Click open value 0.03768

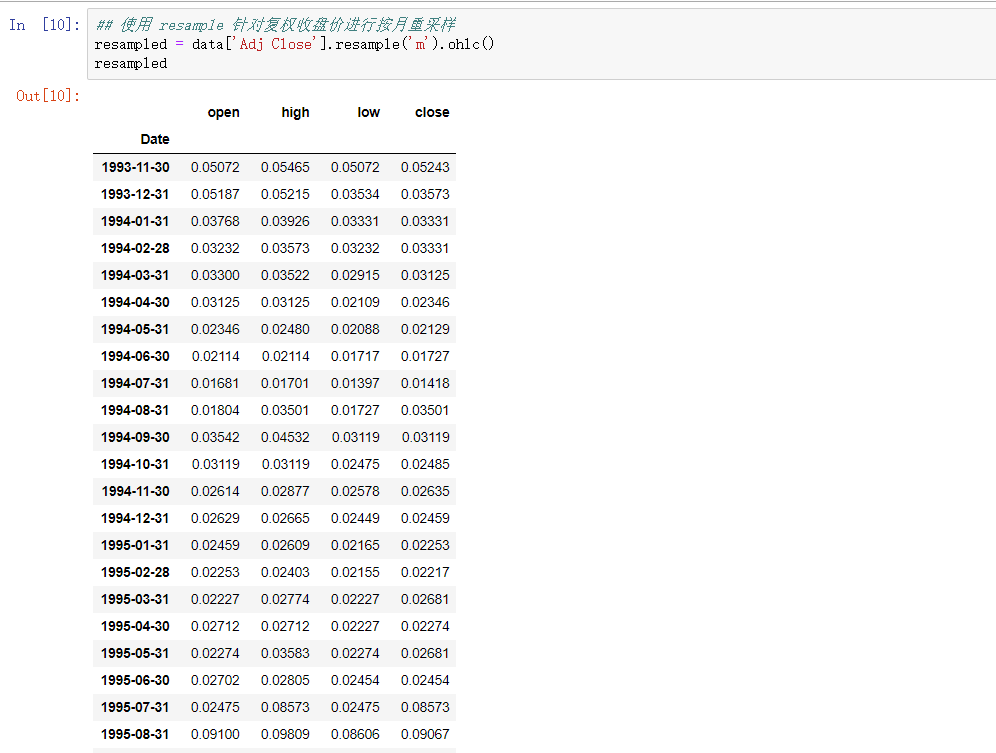point(215,221)
